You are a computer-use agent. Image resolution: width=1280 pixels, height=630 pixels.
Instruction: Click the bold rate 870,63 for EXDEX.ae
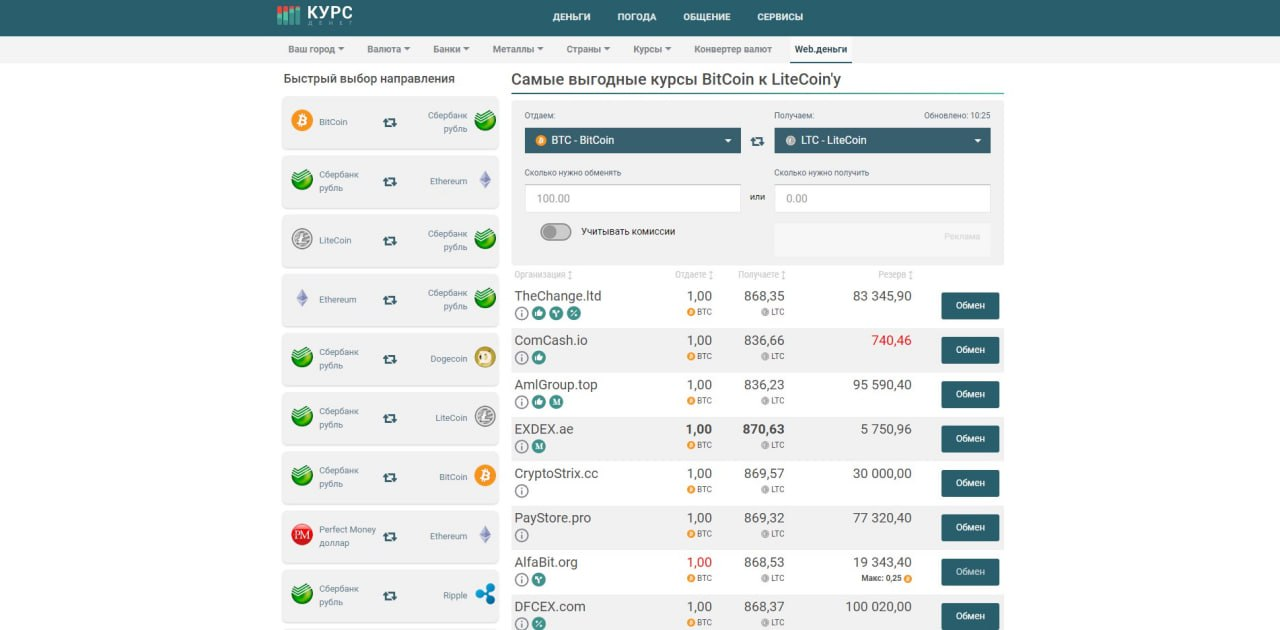763,429
